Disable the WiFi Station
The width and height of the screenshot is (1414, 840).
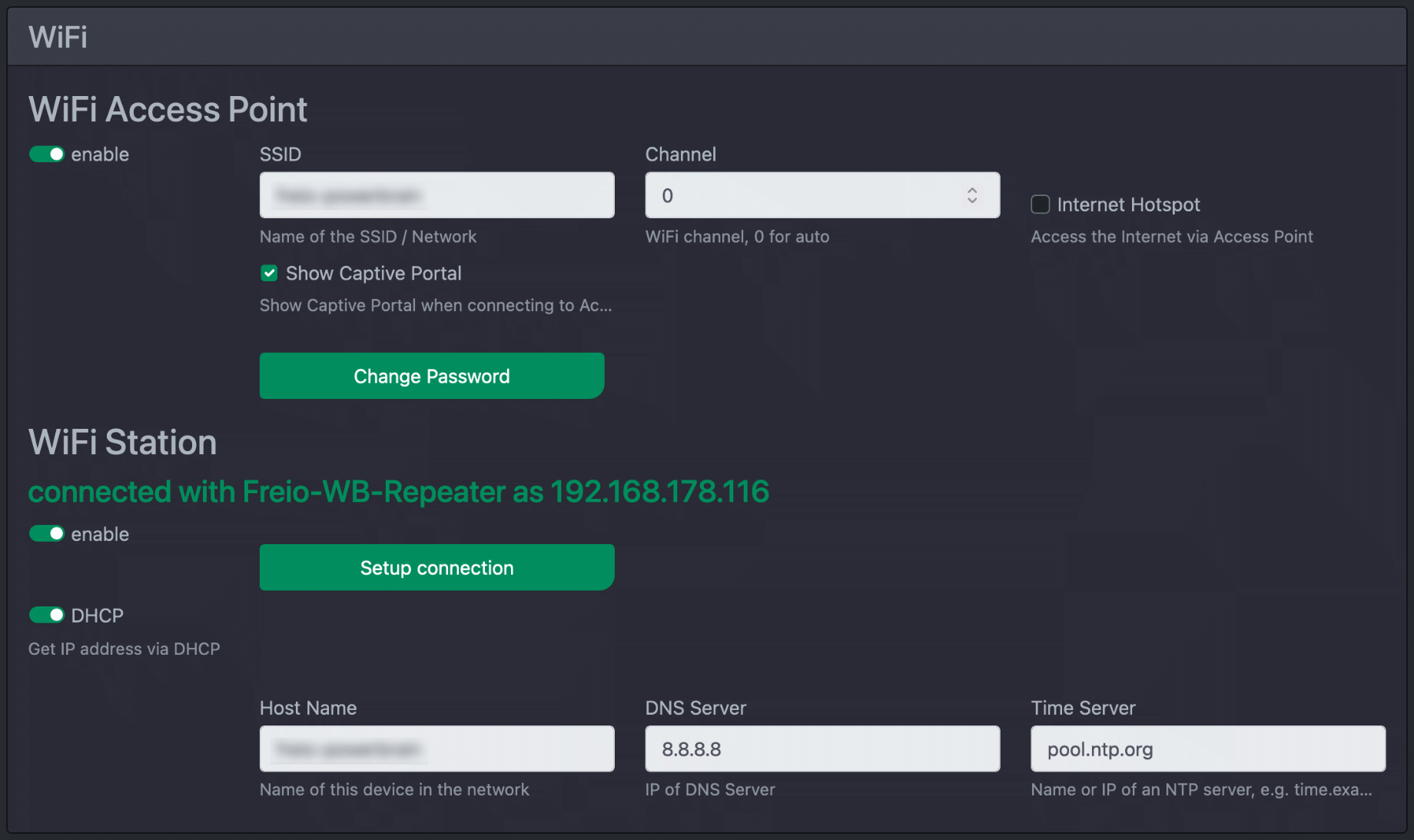point(46,533)
